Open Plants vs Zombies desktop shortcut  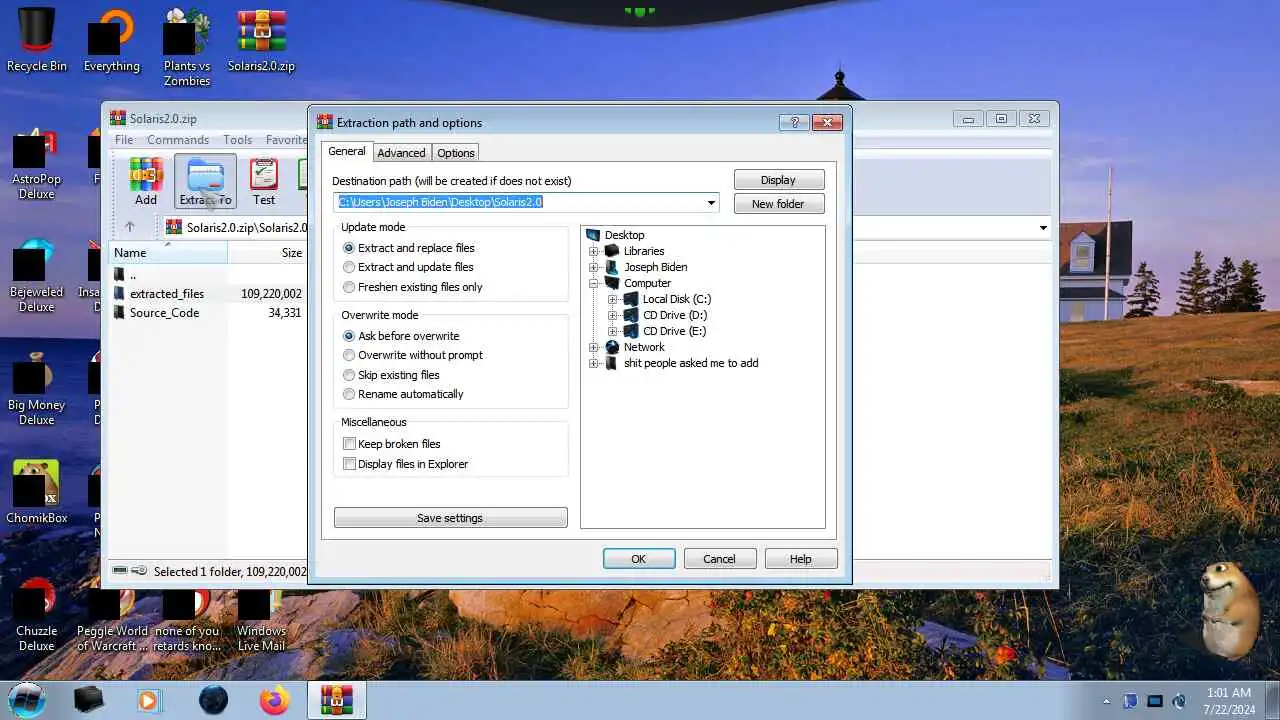[x=187, y=47]
